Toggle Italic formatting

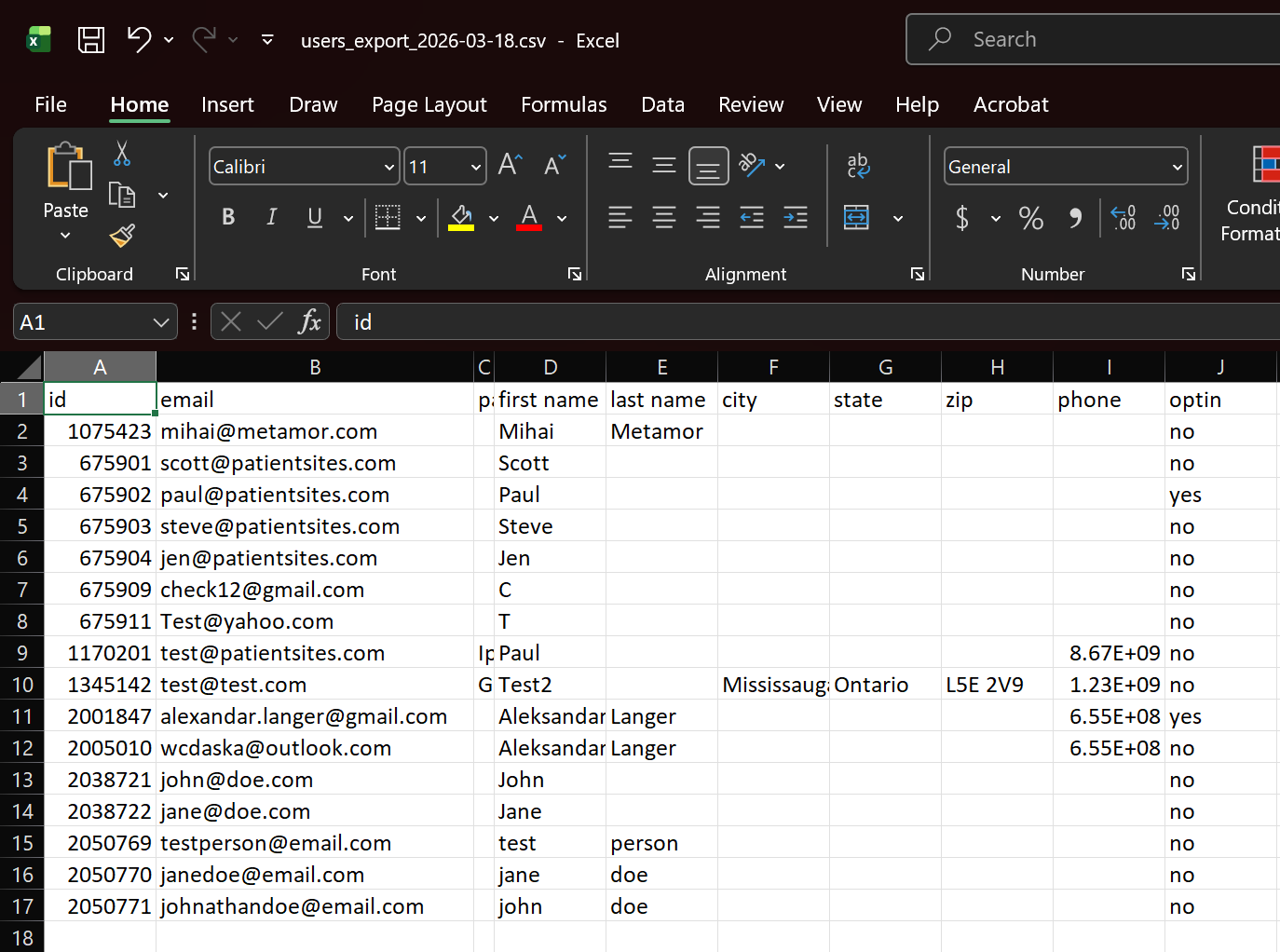(x=271, y=218)
